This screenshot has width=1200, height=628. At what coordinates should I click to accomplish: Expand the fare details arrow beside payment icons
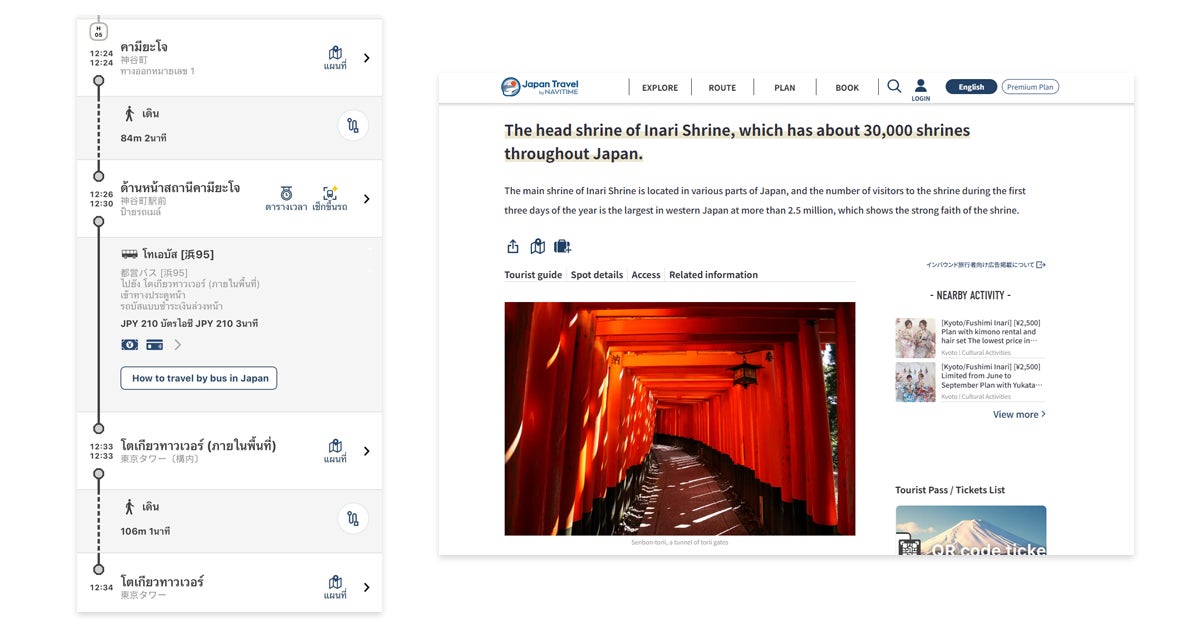pos(178,345)
